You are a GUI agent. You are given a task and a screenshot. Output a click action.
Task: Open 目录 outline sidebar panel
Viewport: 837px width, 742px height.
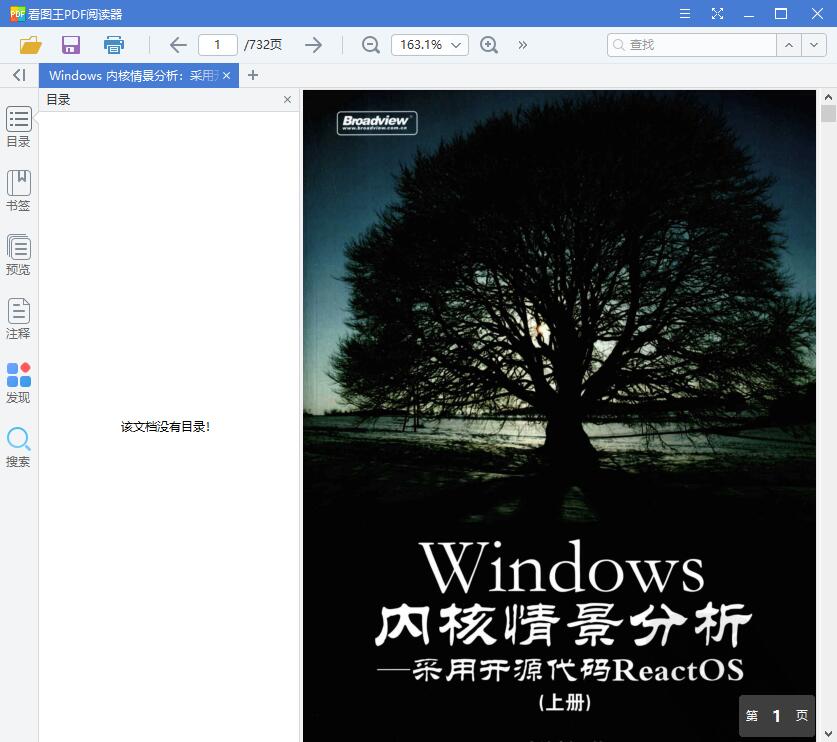click(19, 127)
